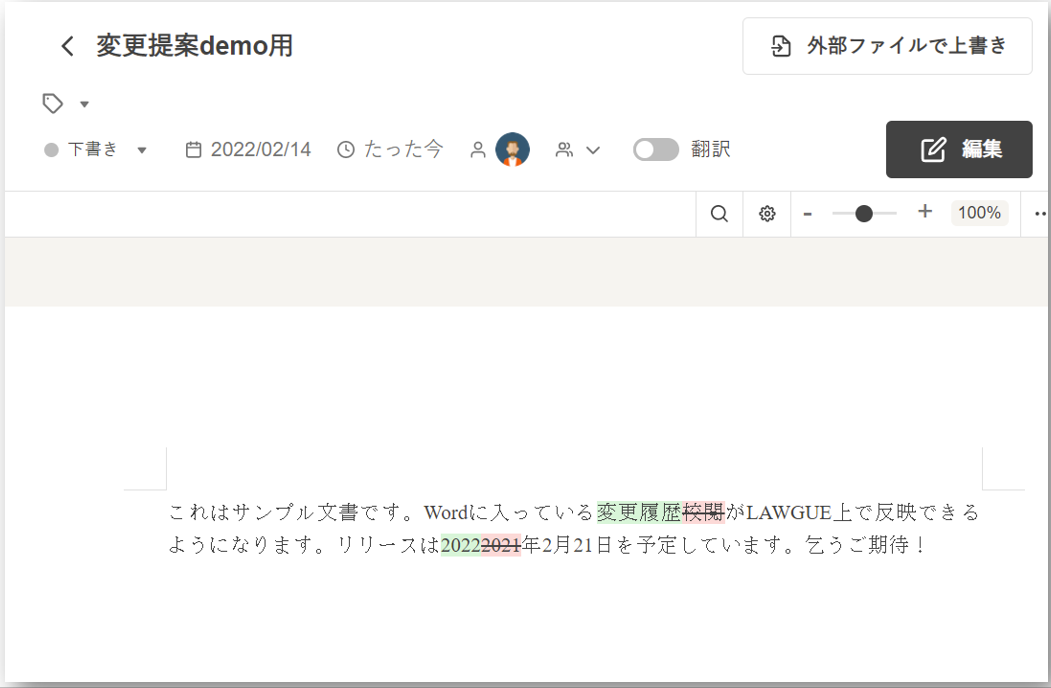Toggle the 翻訳 translation switch

656,150
